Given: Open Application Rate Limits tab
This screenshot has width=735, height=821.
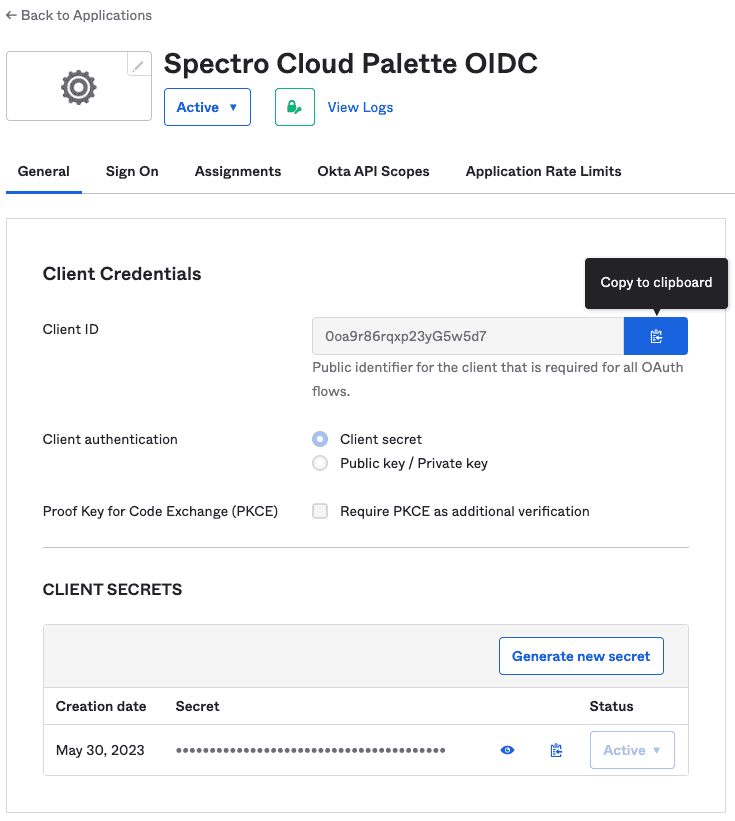Looking at the screenshot, I should click(x=543, y=171).
